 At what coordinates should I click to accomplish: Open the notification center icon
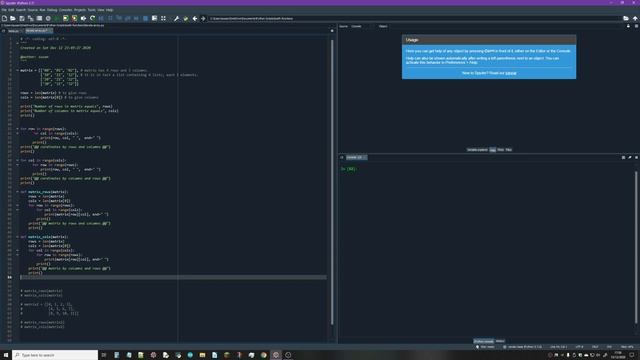tap(632, 355)
